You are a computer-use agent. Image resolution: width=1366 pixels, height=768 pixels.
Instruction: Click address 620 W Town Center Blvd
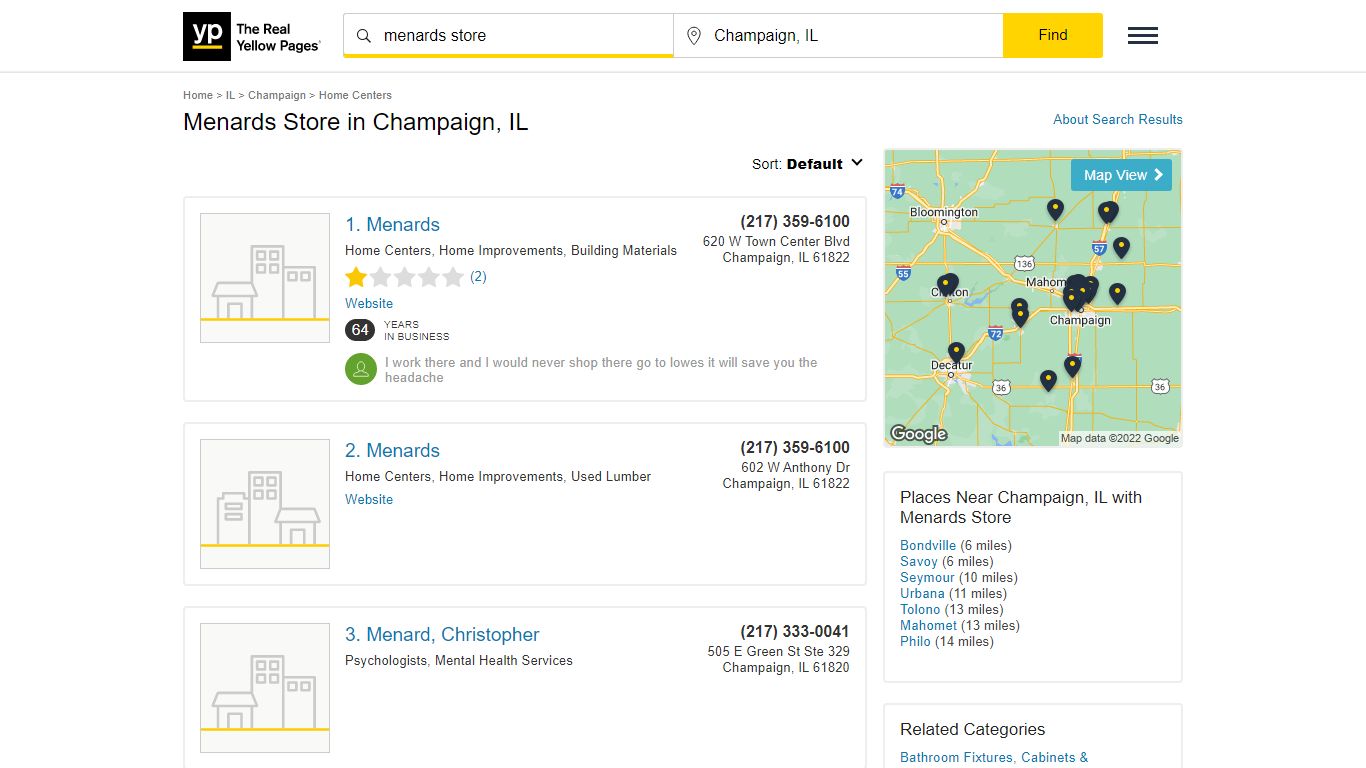[x=776, y=242]
